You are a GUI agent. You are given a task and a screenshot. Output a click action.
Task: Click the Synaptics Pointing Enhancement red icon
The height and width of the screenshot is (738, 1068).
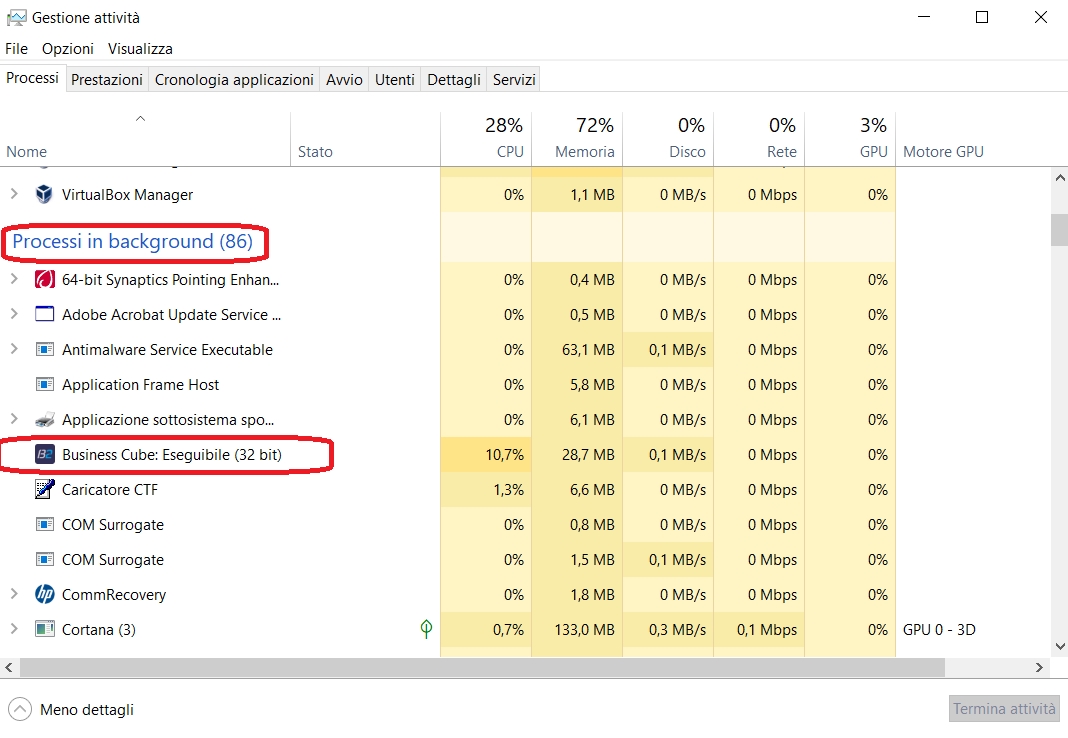[x=44, y=280]
